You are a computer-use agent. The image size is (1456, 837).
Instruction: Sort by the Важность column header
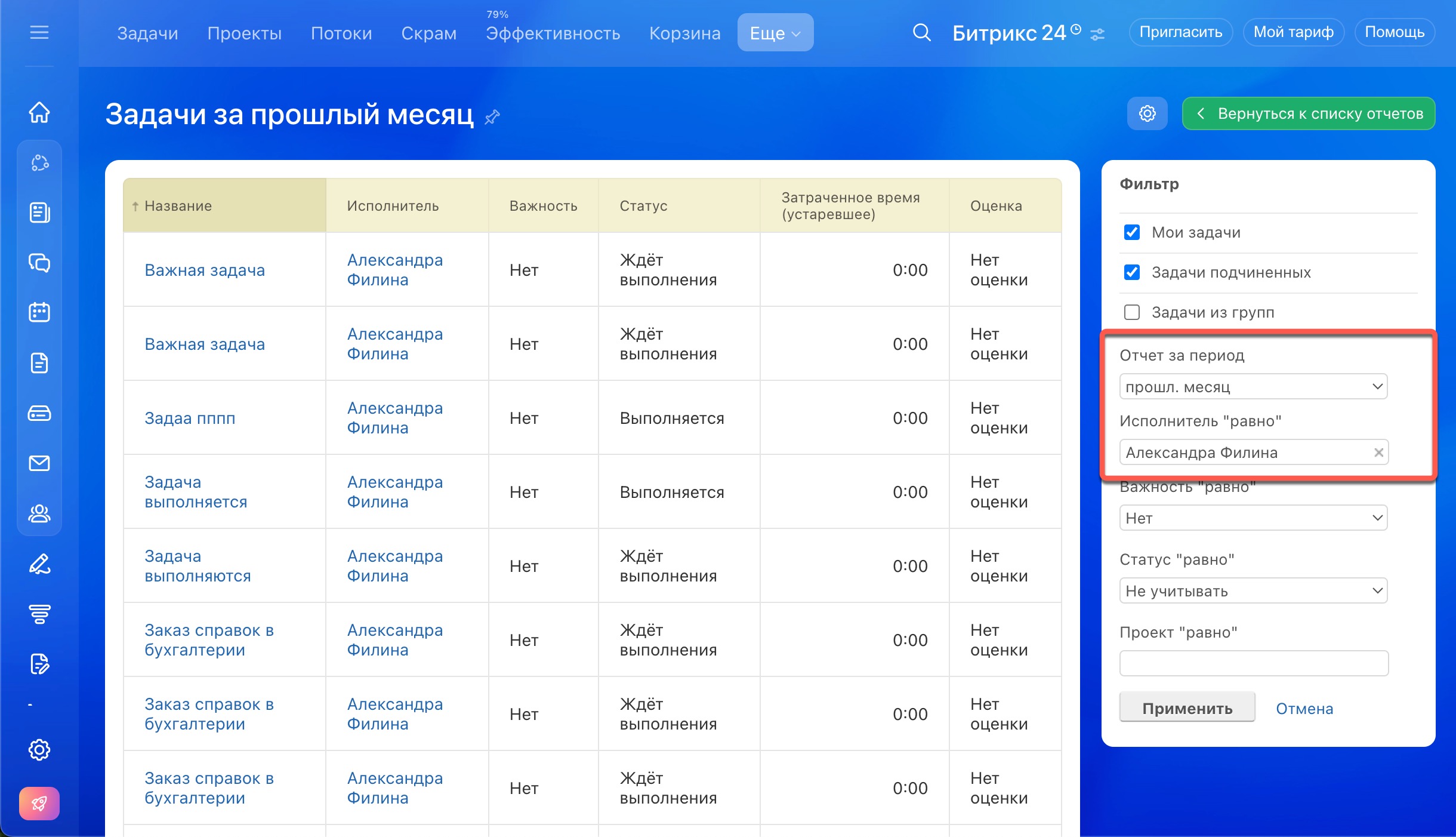pyautogui.click(x=543, y=205)
